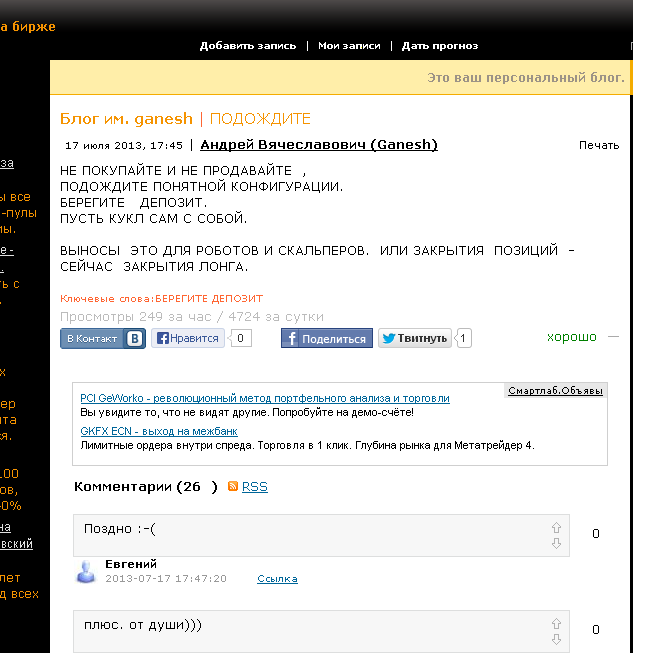This screenshot has width=645, height=653.
Task: Downvote the comment 'Поздно :-('
Action: click(556, 543)
